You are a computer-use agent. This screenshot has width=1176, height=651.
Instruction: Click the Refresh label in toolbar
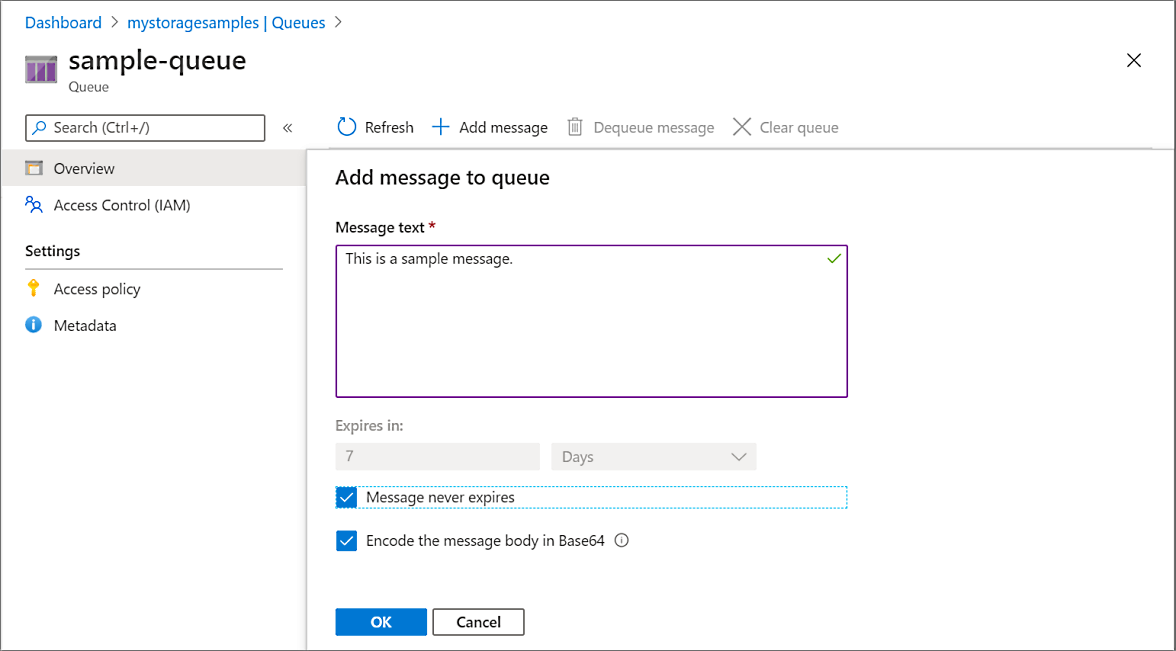[388, 128]
